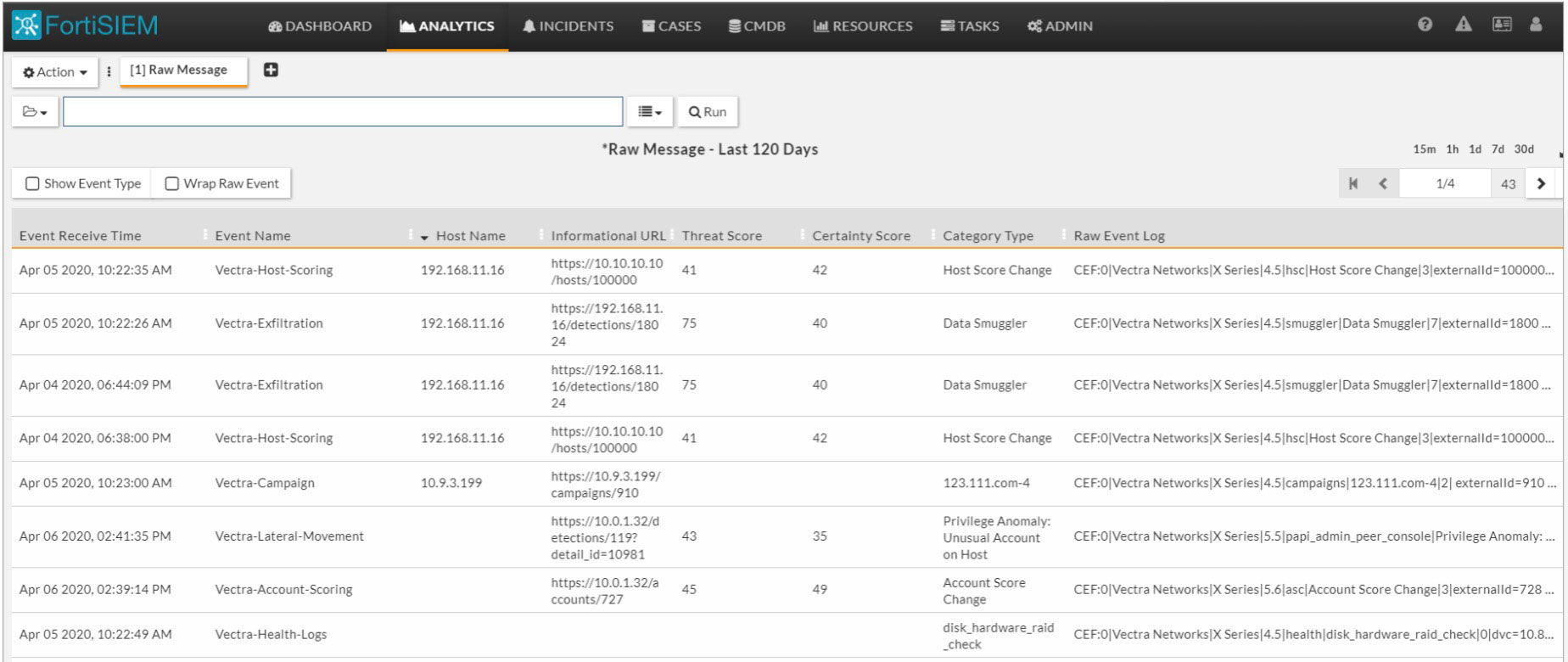
Task: Open the Action dropdown menu
Action: click(55, 72)
